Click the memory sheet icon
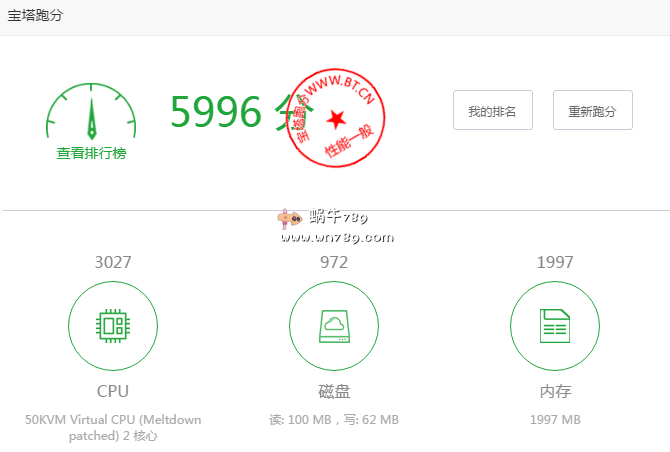This screenshot has width=670, height=452. [x=555, y=325]
